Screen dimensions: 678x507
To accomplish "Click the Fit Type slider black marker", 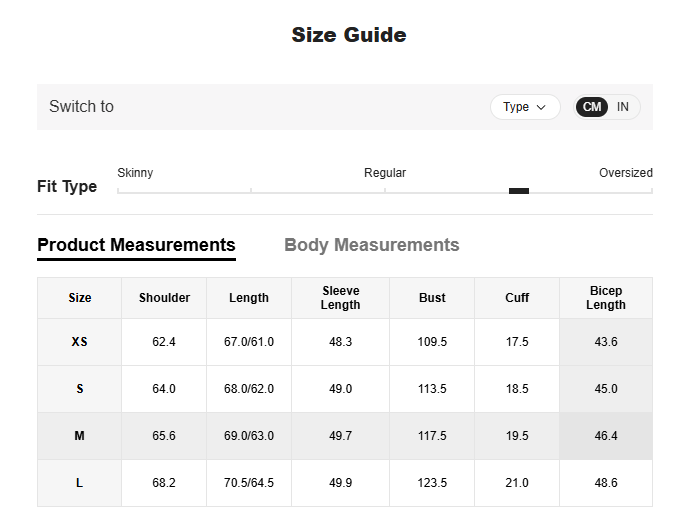I will click(x=518, y=191).
